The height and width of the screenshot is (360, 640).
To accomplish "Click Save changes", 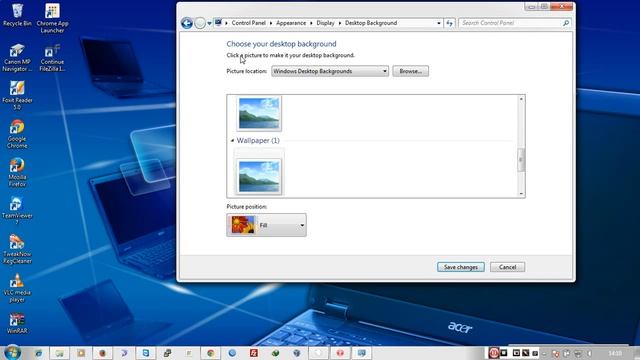I will (x=461, y=267).
